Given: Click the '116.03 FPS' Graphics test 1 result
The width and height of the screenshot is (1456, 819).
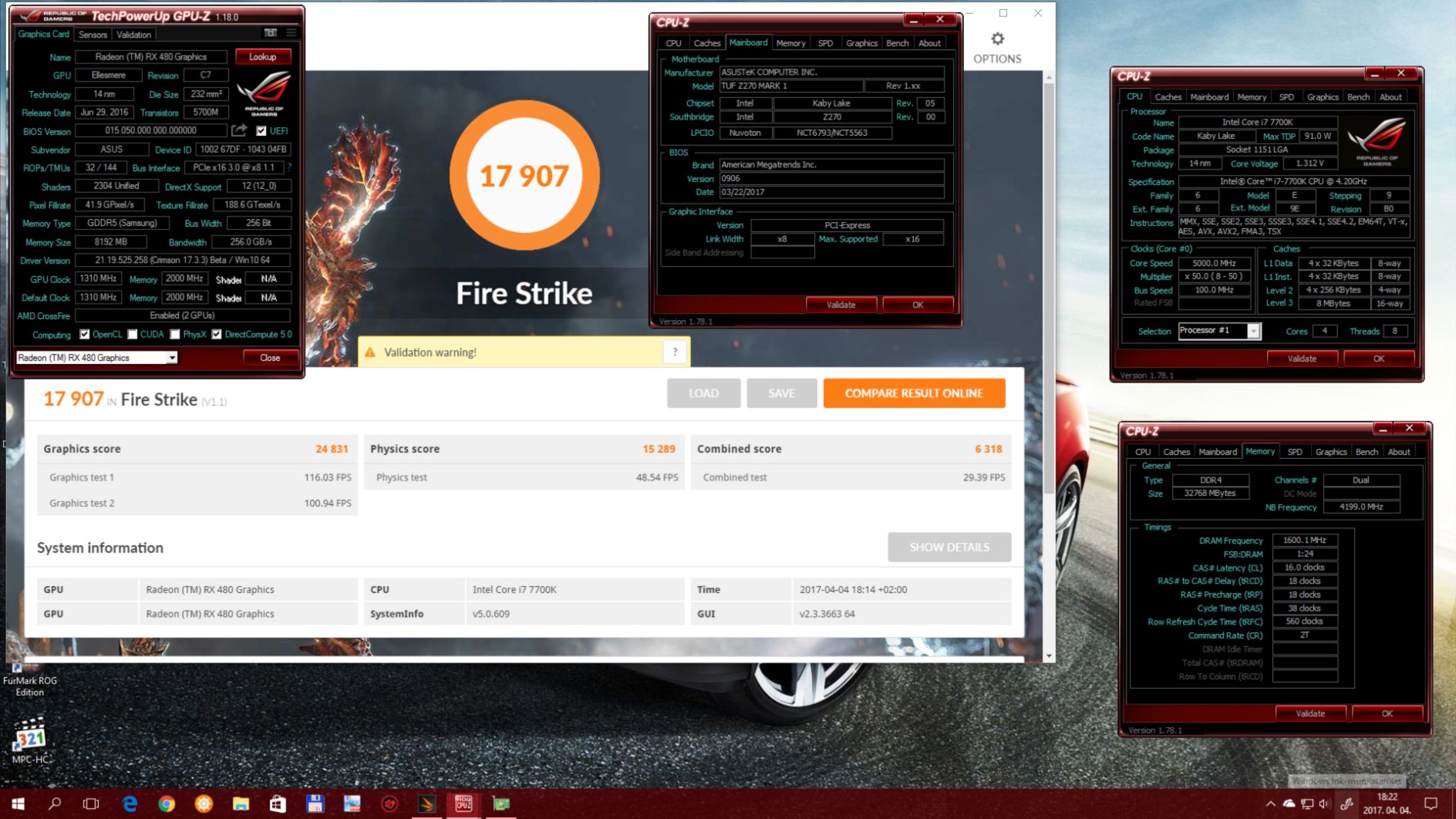Looking at the screenshot, I should (328, 477).
